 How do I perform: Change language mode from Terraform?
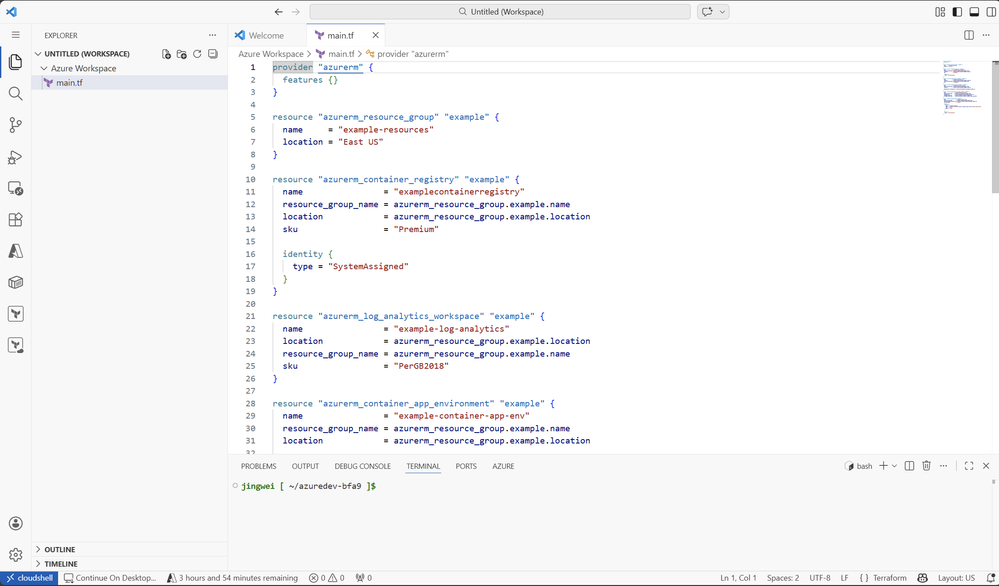pyautogui.click(x=883, y=578)
